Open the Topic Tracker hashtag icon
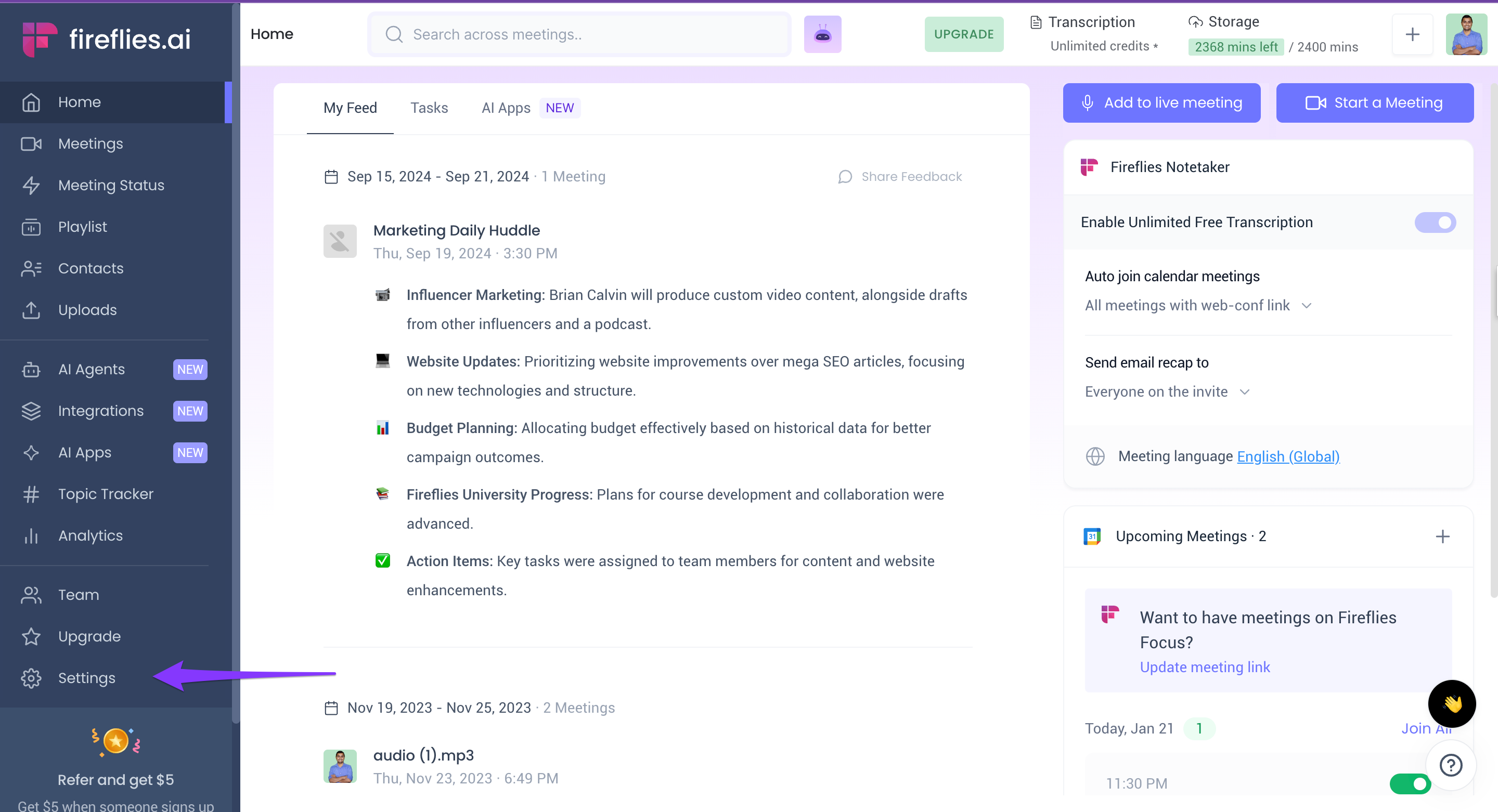 (x=31, y=494)
